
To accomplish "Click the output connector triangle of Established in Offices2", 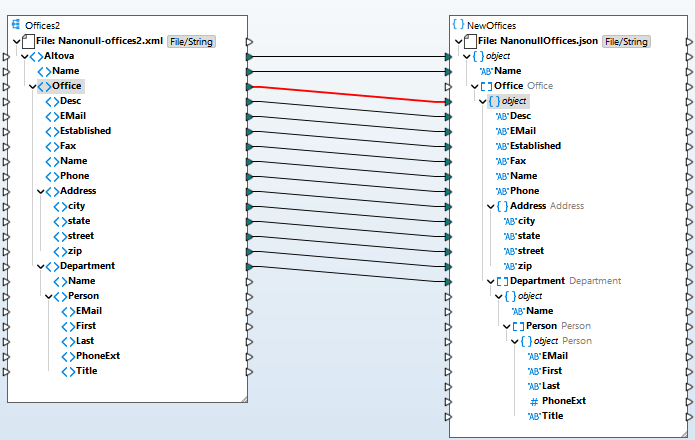I will click(249, 131).
